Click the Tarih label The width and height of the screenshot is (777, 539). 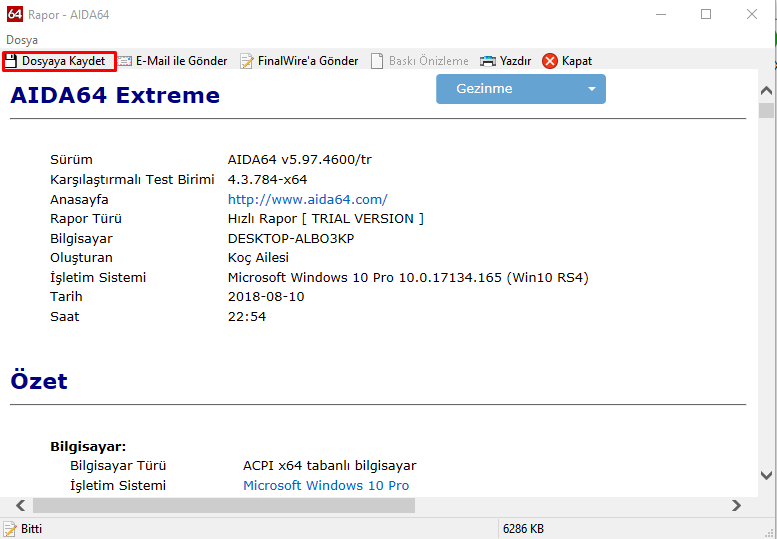66,296
